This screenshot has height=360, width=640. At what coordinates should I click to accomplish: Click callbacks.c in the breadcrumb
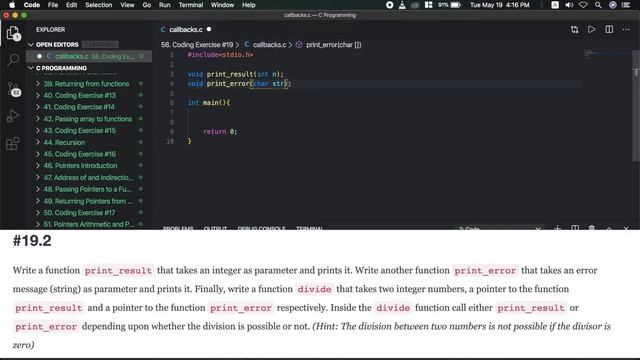click(269, 44)
